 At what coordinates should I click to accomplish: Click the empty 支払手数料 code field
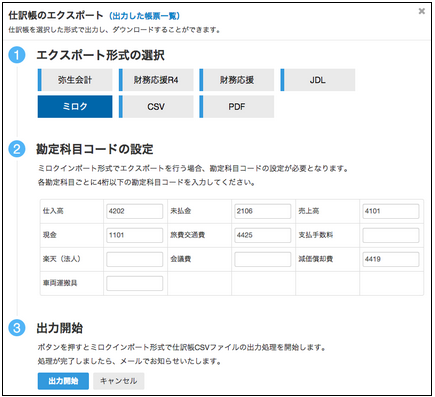(x=391, y=235)
